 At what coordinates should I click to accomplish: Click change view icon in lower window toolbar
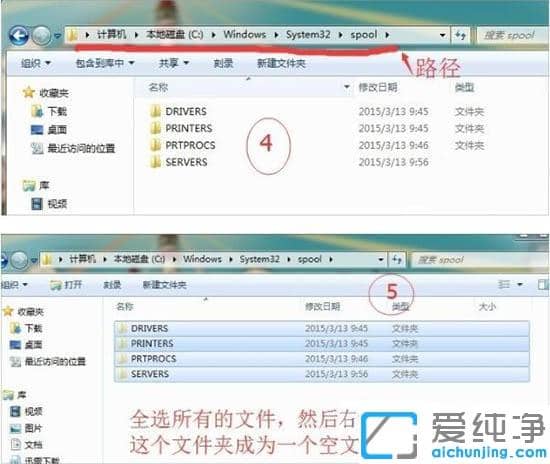pos(504,284)
